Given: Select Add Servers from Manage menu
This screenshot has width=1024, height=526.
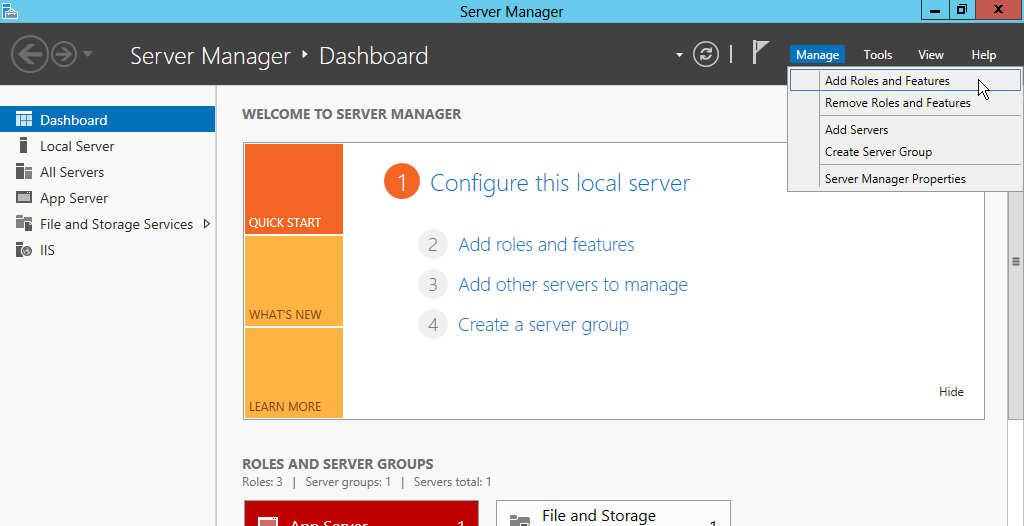Looking at the screenshot, I should pos(904,129).
